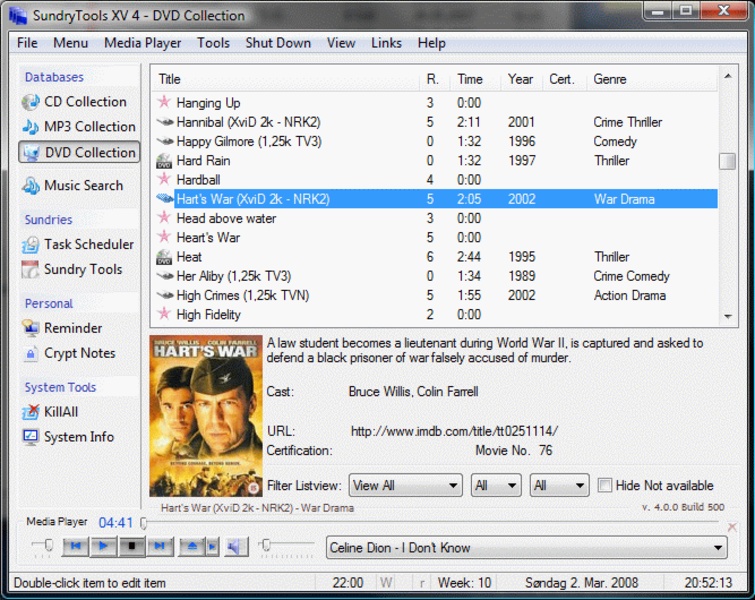755x600 pixels.
Task: Skip to next track in media player
Action: (159, 546)
